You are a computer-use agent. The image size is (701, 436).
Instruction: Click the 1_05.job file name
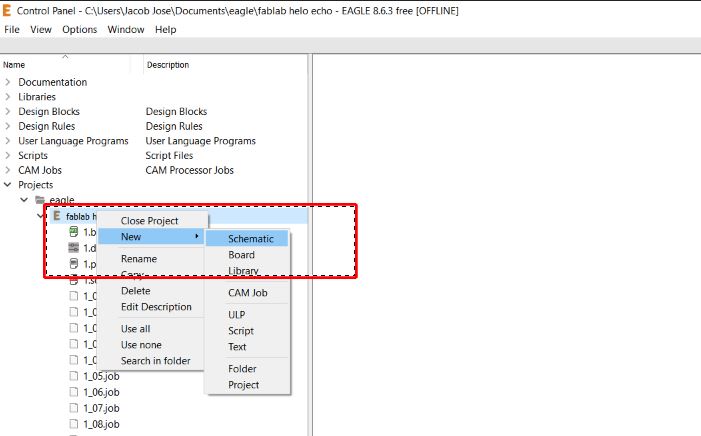pos(101,376)
